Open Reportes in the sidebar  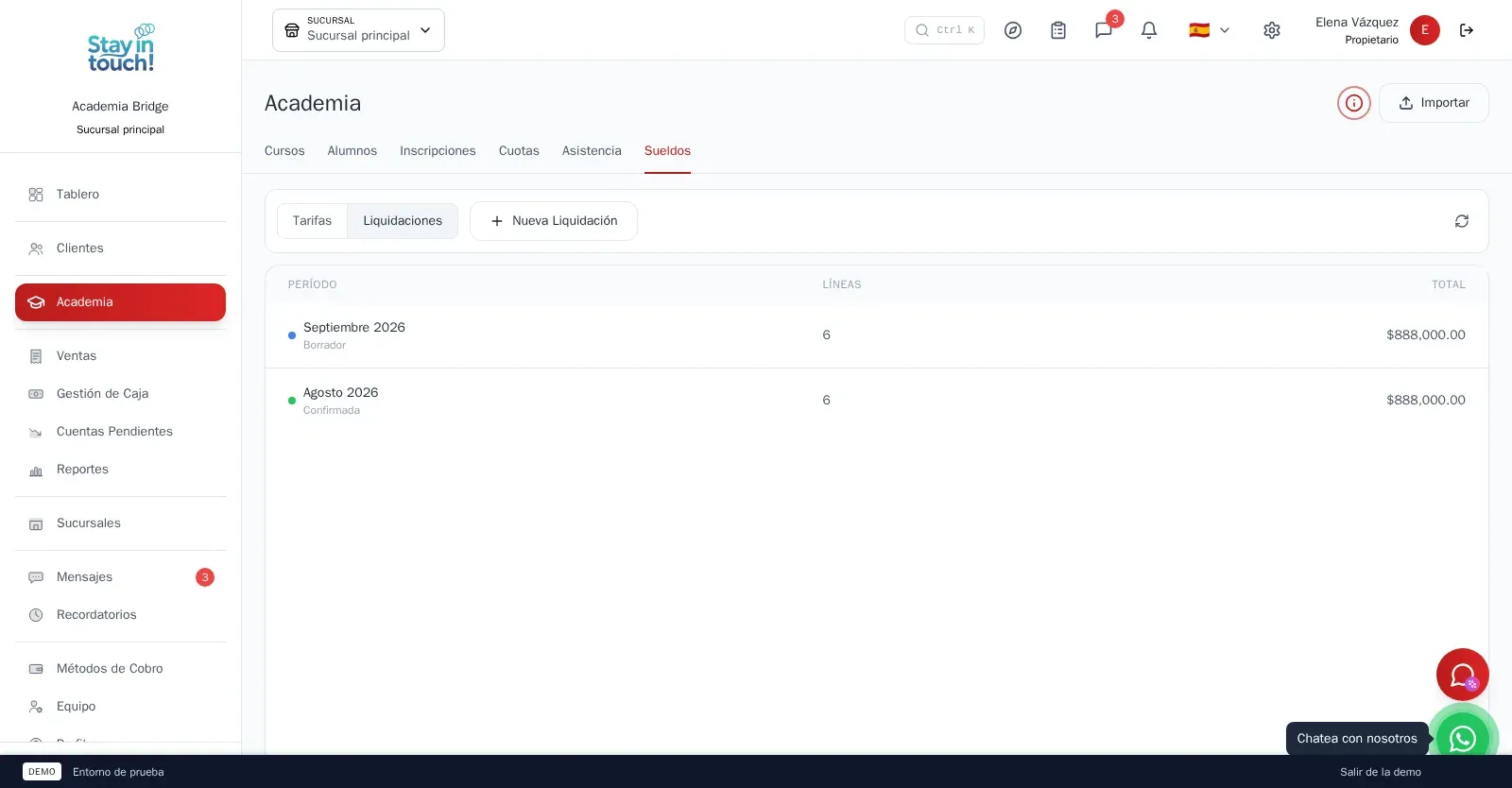[120, 470]
